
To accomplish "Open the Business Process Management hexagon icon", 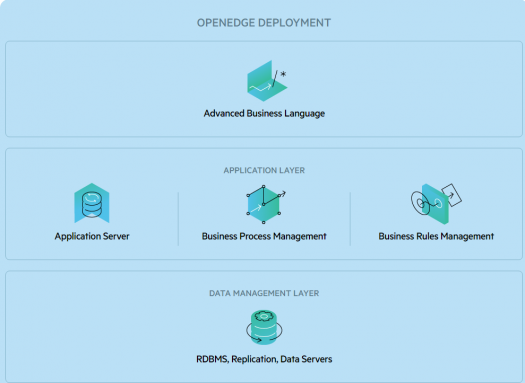I will (266, 204).
